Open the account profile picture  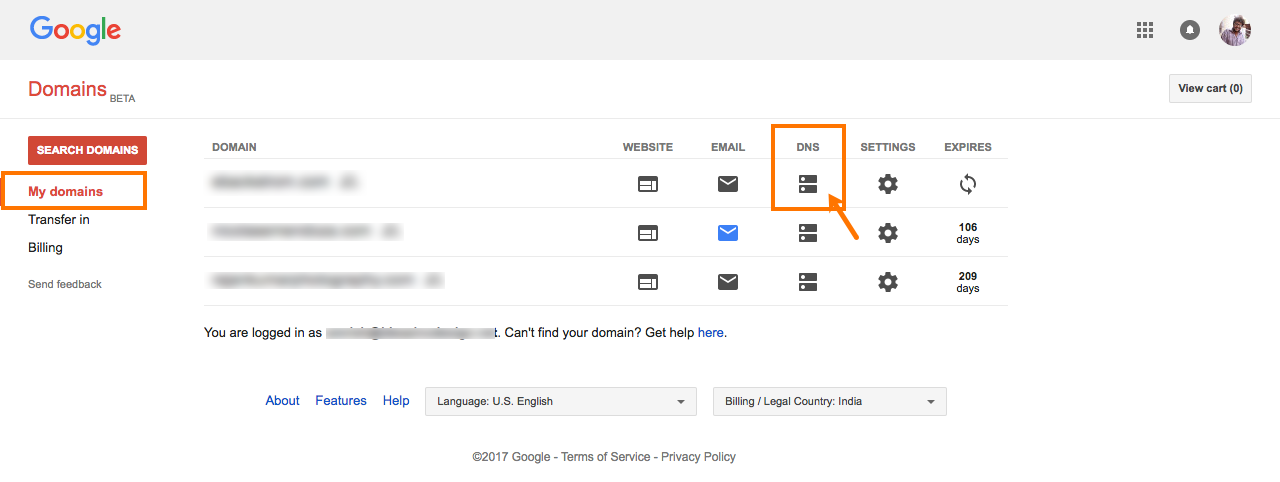(1235, 30)
